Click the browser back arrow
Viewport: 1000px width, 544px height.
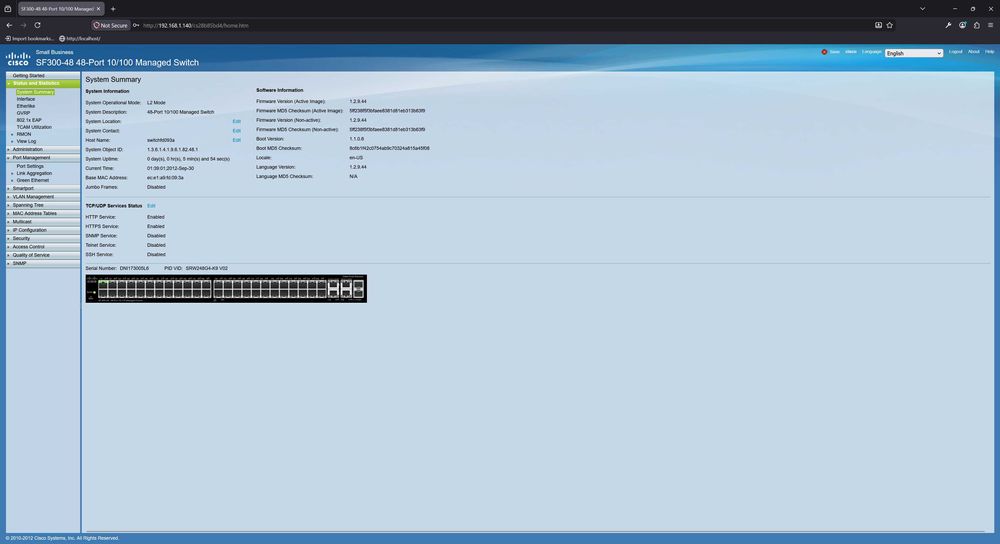(9, 26)
